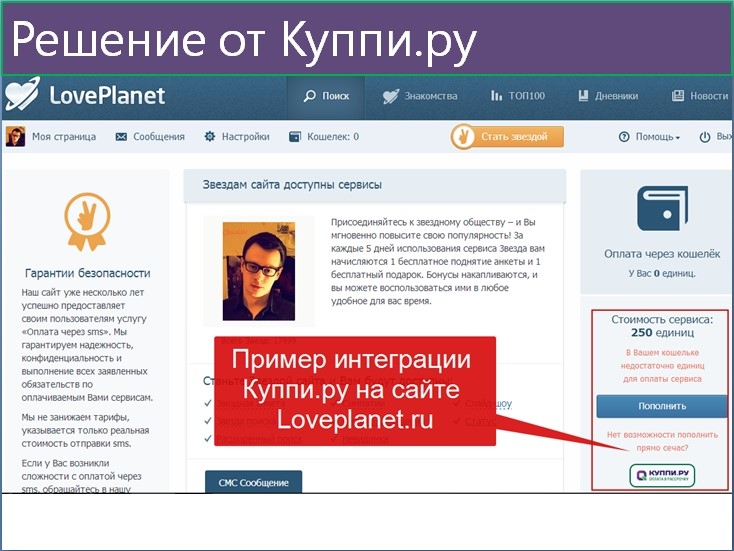Click the wallet icon beside Кошелек
Viewport: 734px width, 551px height.
pyautogui.click(x=295, y=137)
